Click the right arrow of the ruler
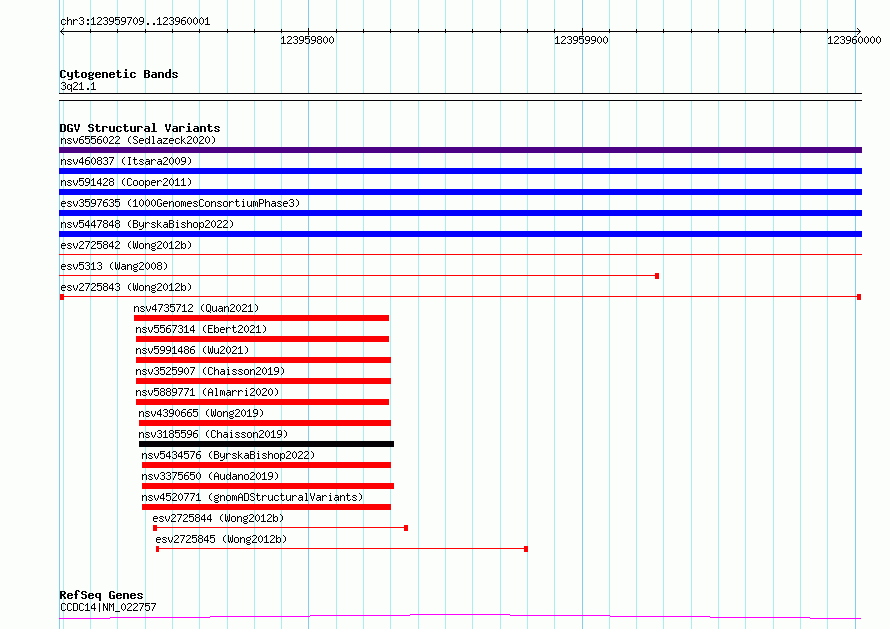 click(x=859, y=32)
